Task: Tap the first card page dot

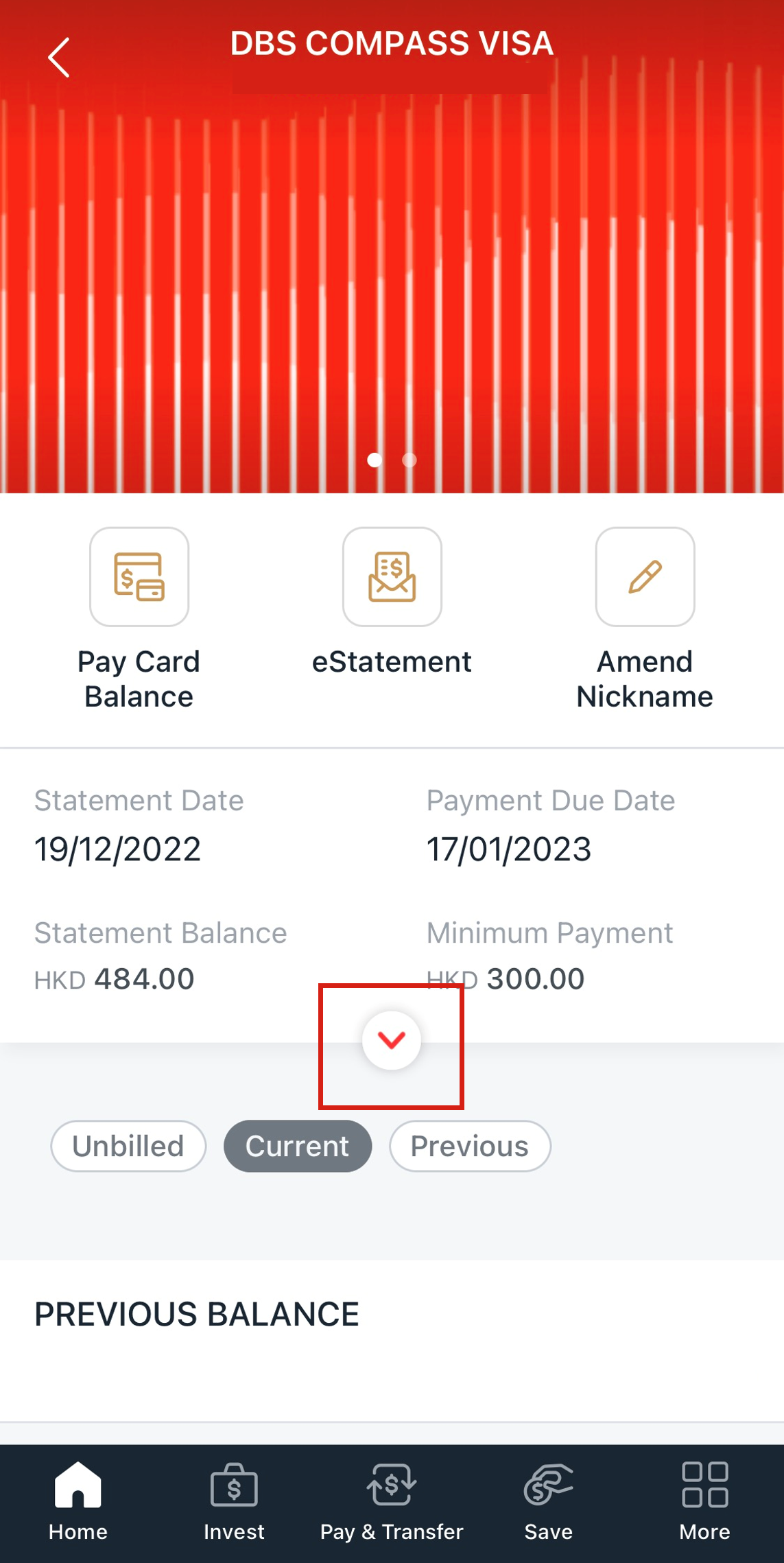Action: click(x=375, y=460)
